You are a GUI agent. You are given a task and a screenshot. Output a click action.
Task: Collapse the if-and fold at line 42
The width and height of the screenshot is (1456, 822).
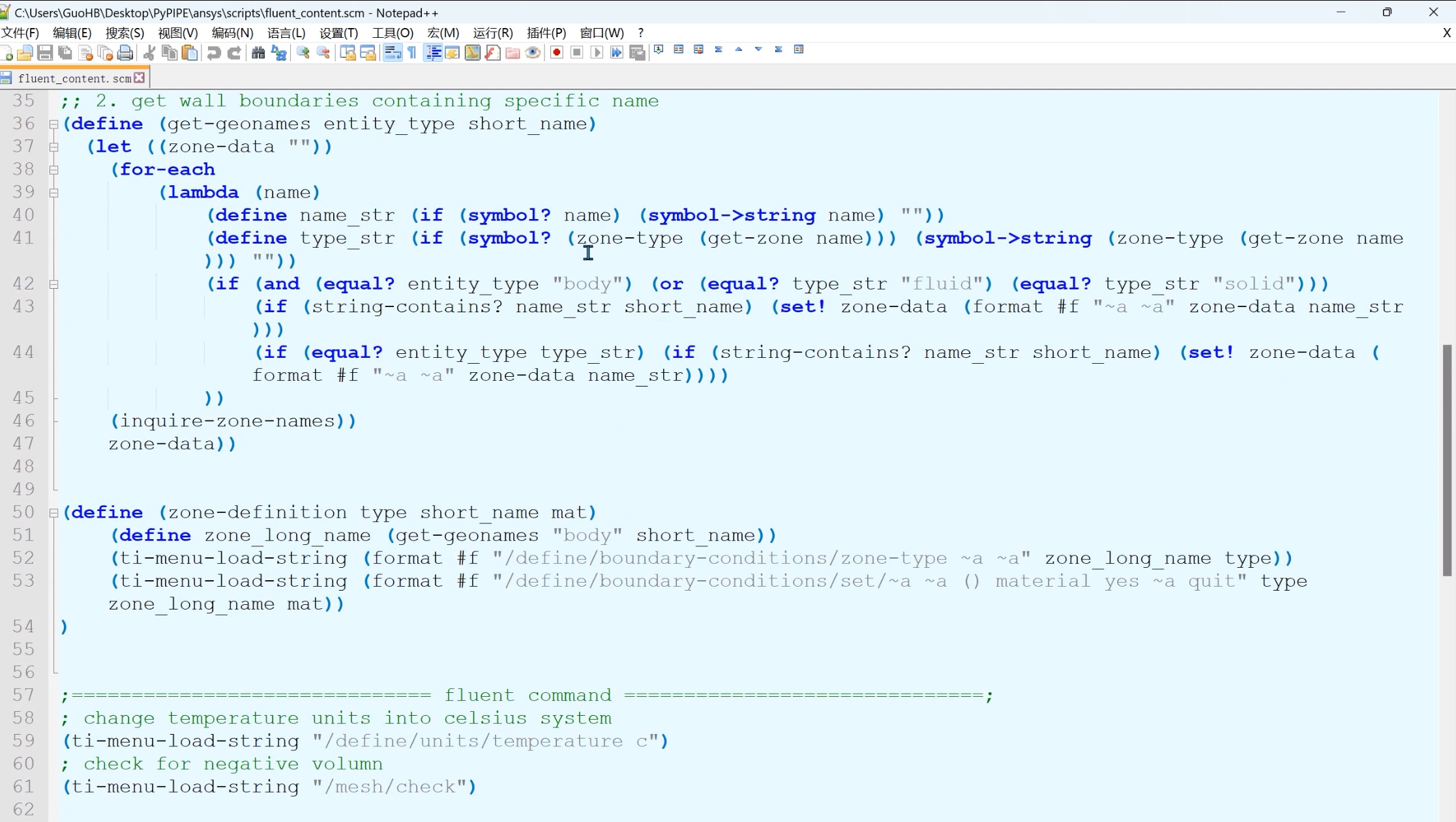point(54,284)
